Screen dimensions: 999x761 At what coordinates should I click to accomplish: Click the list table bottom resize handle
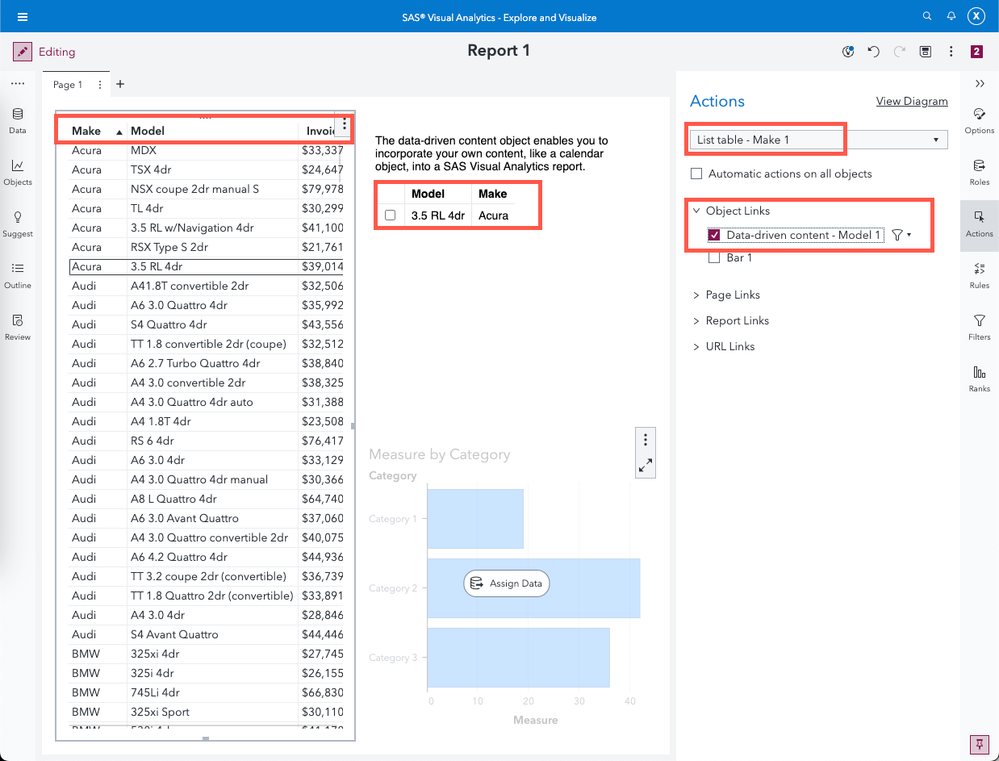tap(205, 739)
